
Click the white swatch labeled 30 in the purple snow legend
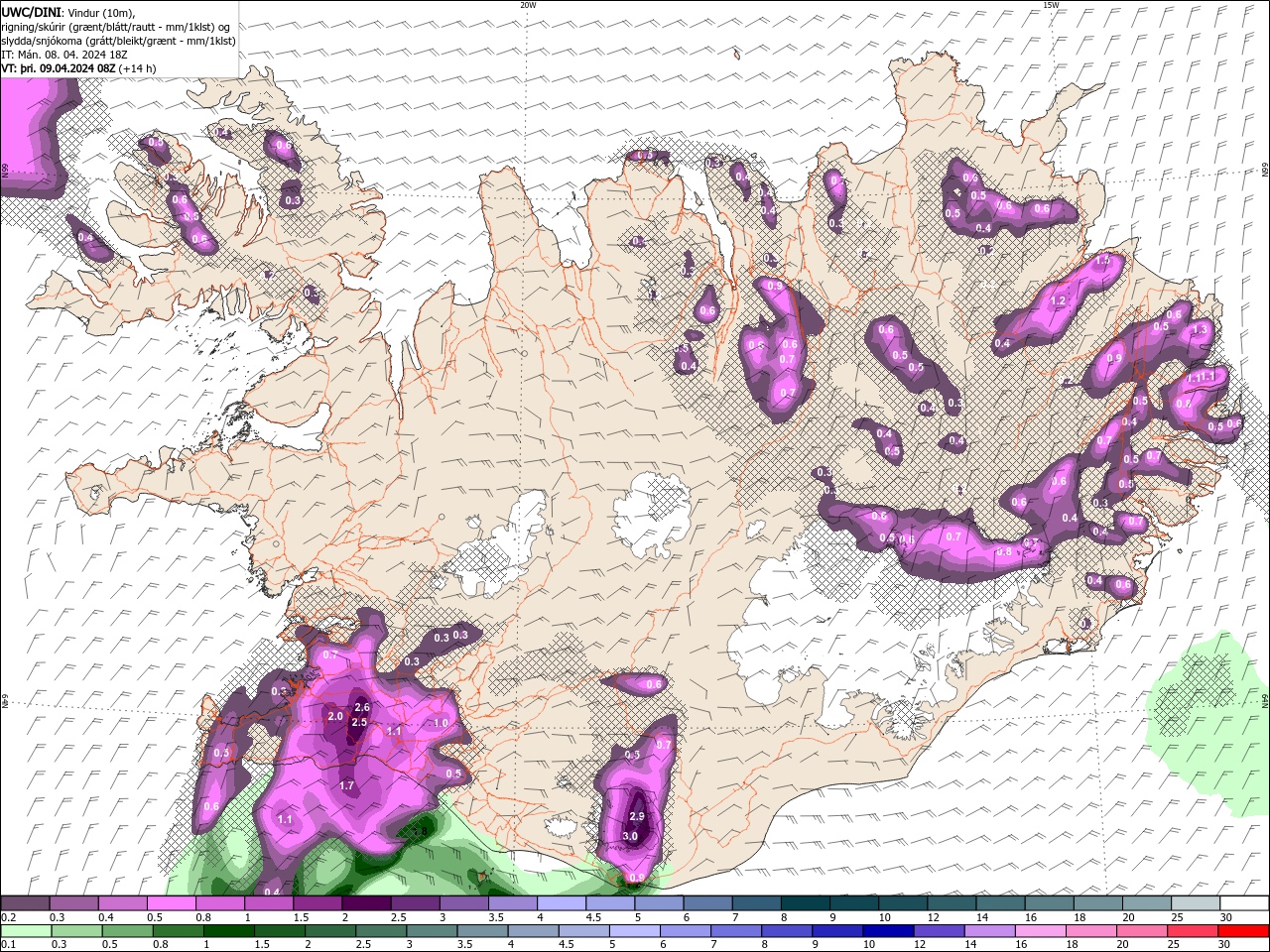click(x=1243, y=903)
